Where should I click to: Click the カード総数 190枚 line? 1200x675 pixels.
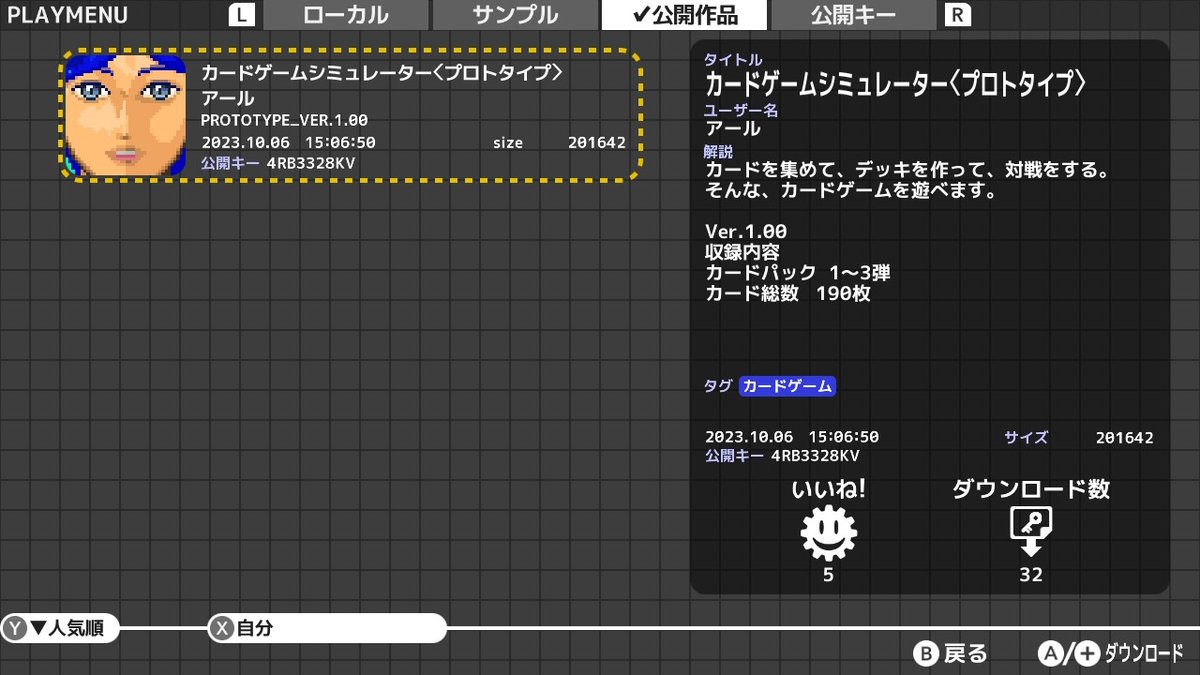coord(787,293)
